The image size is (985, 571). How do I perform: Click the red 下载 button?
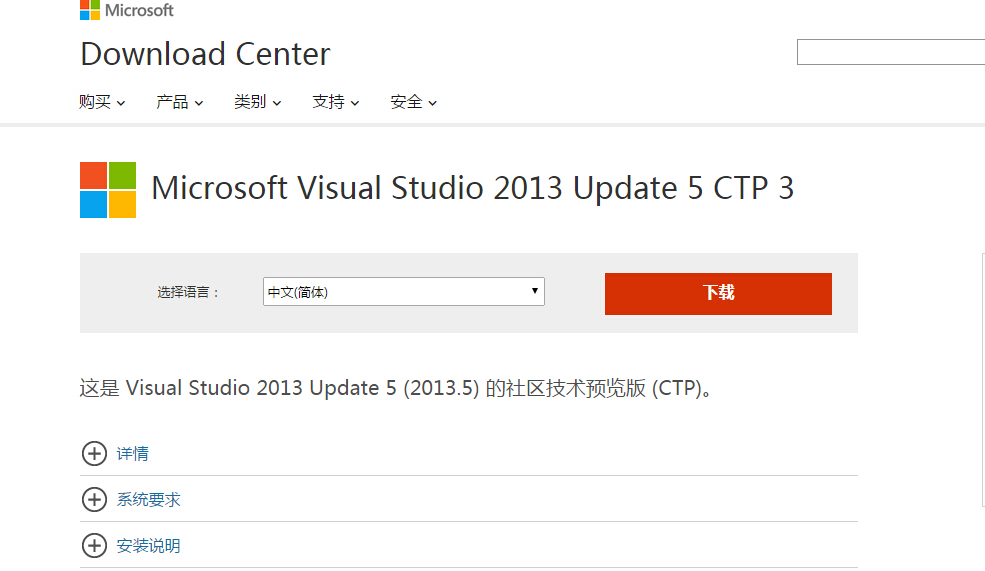tap(718, 293)
